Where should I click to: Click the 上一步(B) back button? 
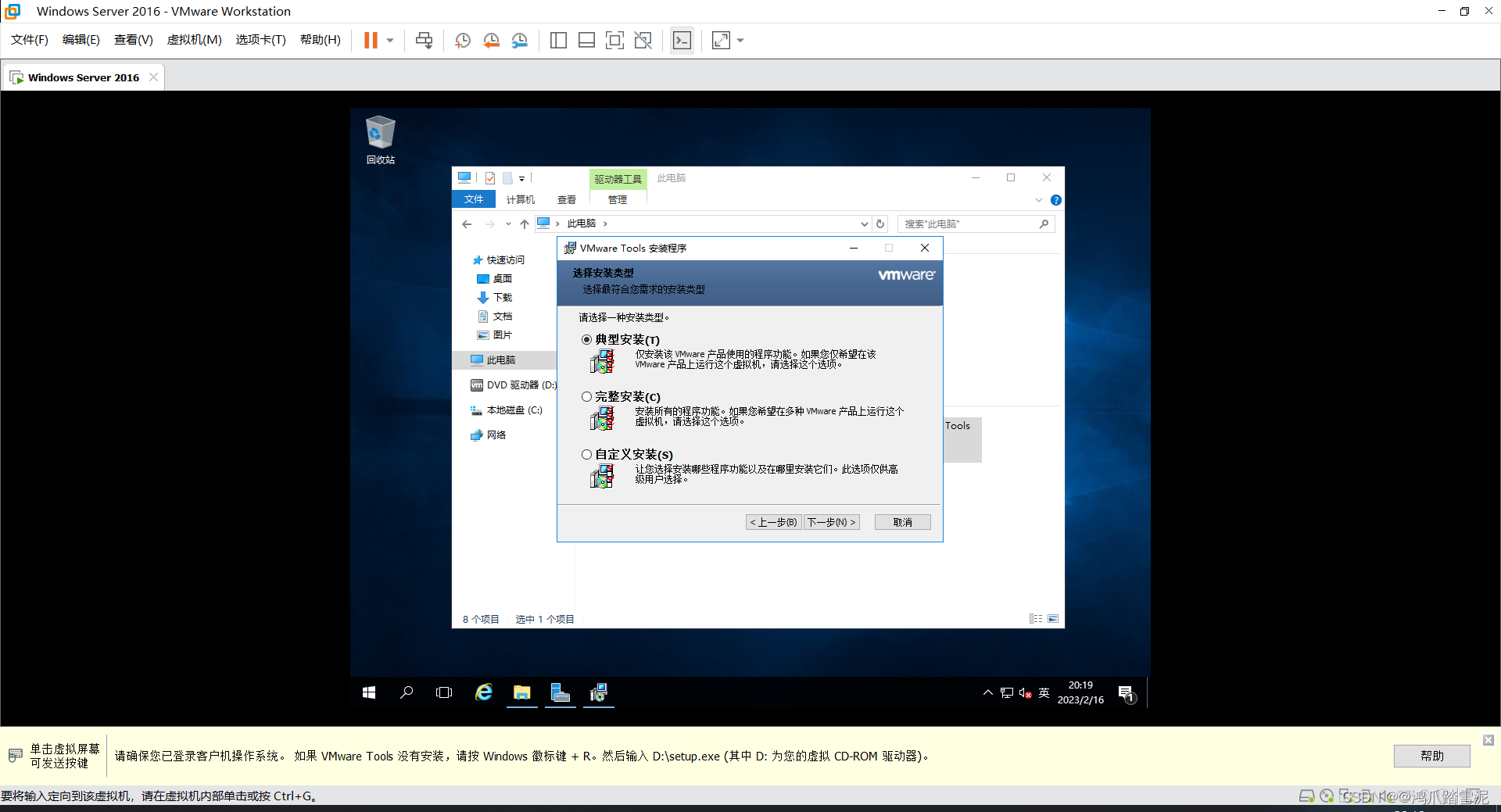(774, 522)
